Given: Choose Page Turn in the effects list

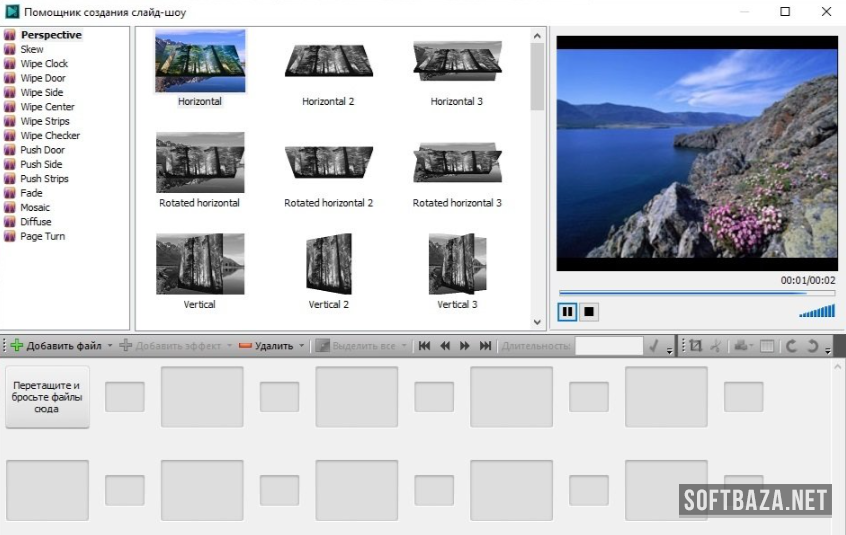Looking at the screenshot, I should click(x=42, y=237).
